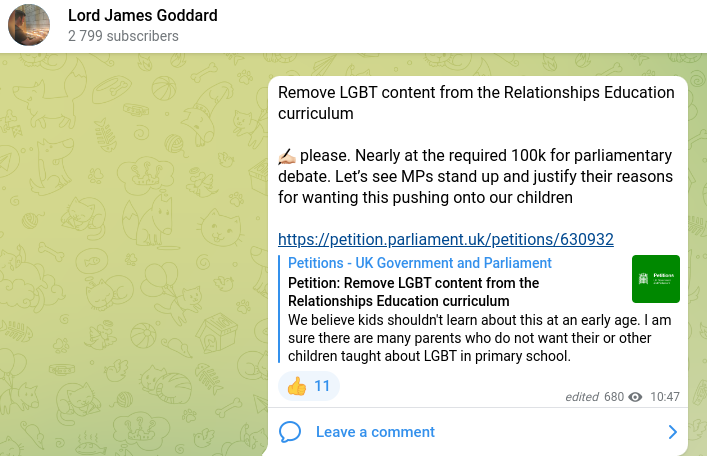The image size is (707, 456).
Task: Click the writing hand emoji in message
Action: tap(287, 156)
